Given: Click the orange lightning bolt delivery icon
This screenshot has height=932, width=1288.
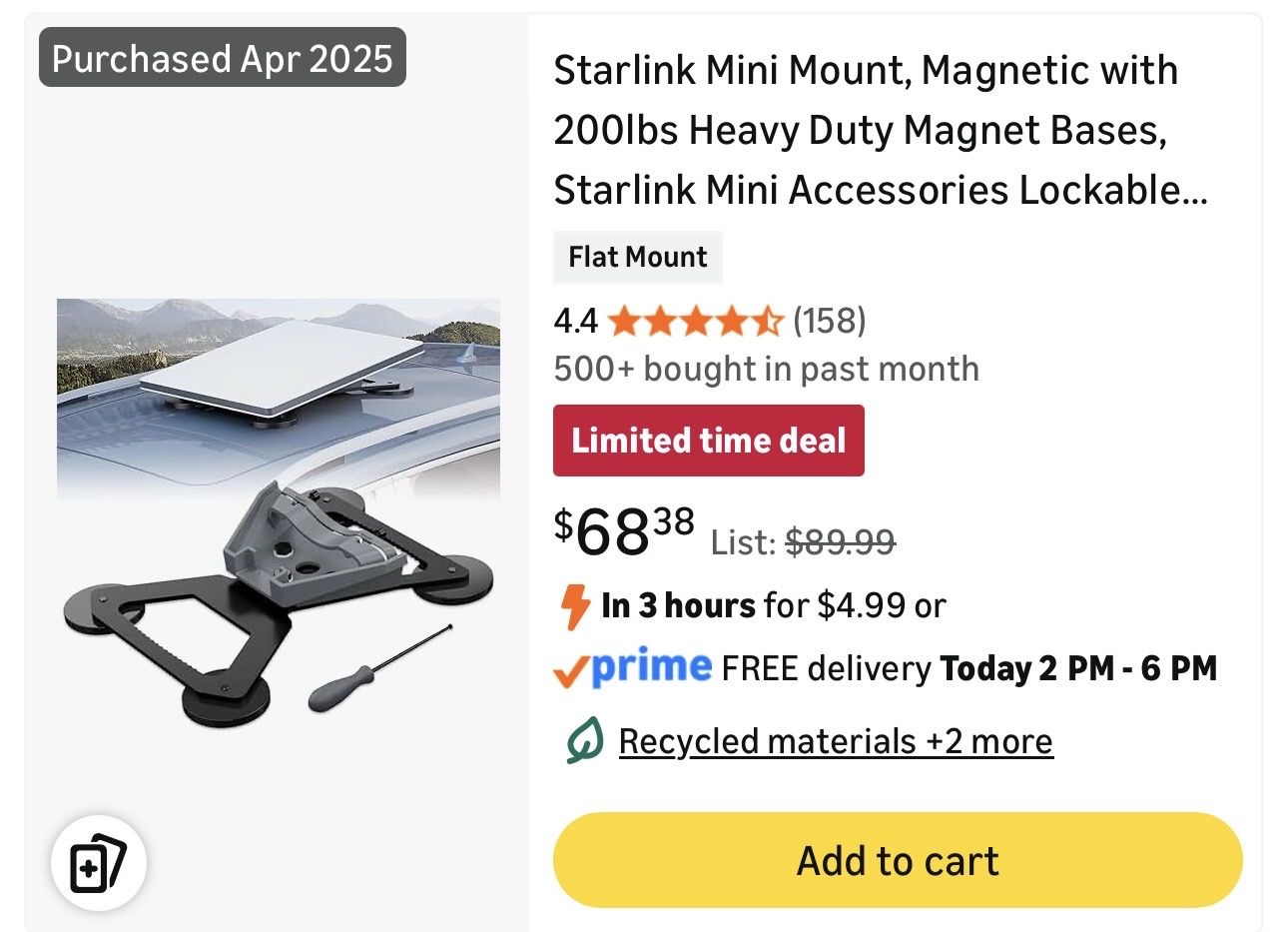Looking at the screenshot, I should click(x=576, y=604).
